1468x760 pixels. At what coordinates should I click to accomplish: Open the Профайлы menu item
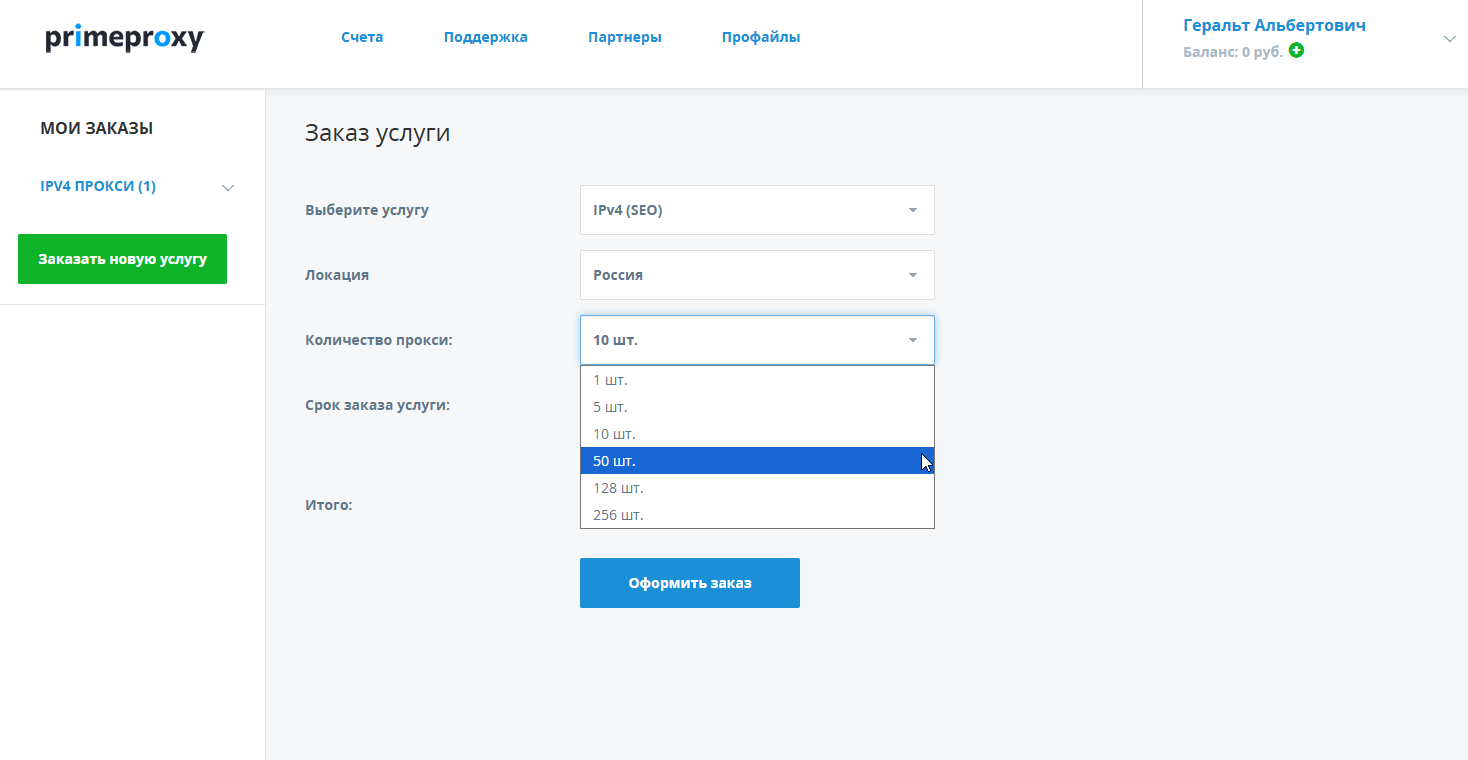(x=761, y=37)
